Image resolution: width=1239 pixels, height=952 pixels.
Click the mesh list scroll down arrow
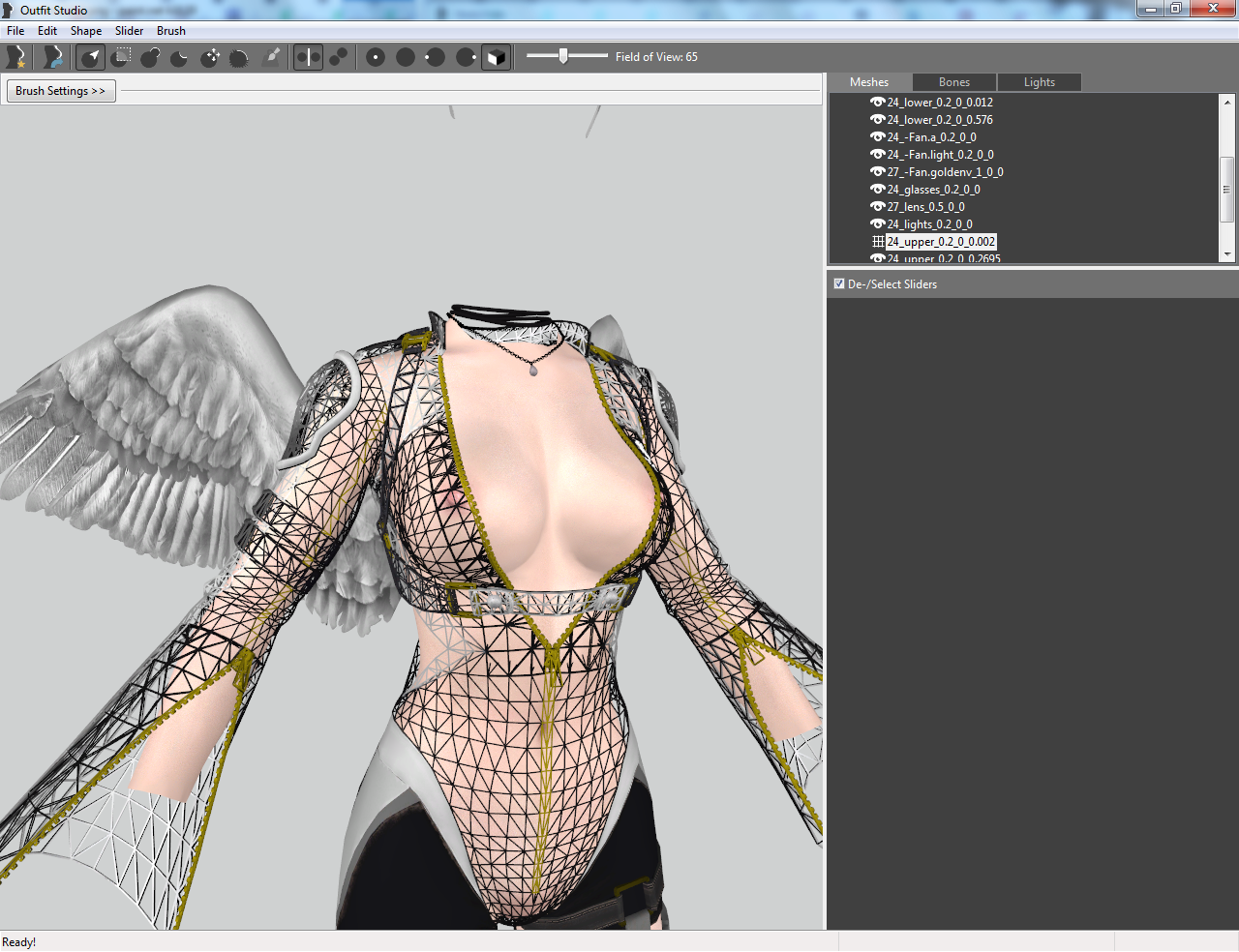(x=1227, y=254)
